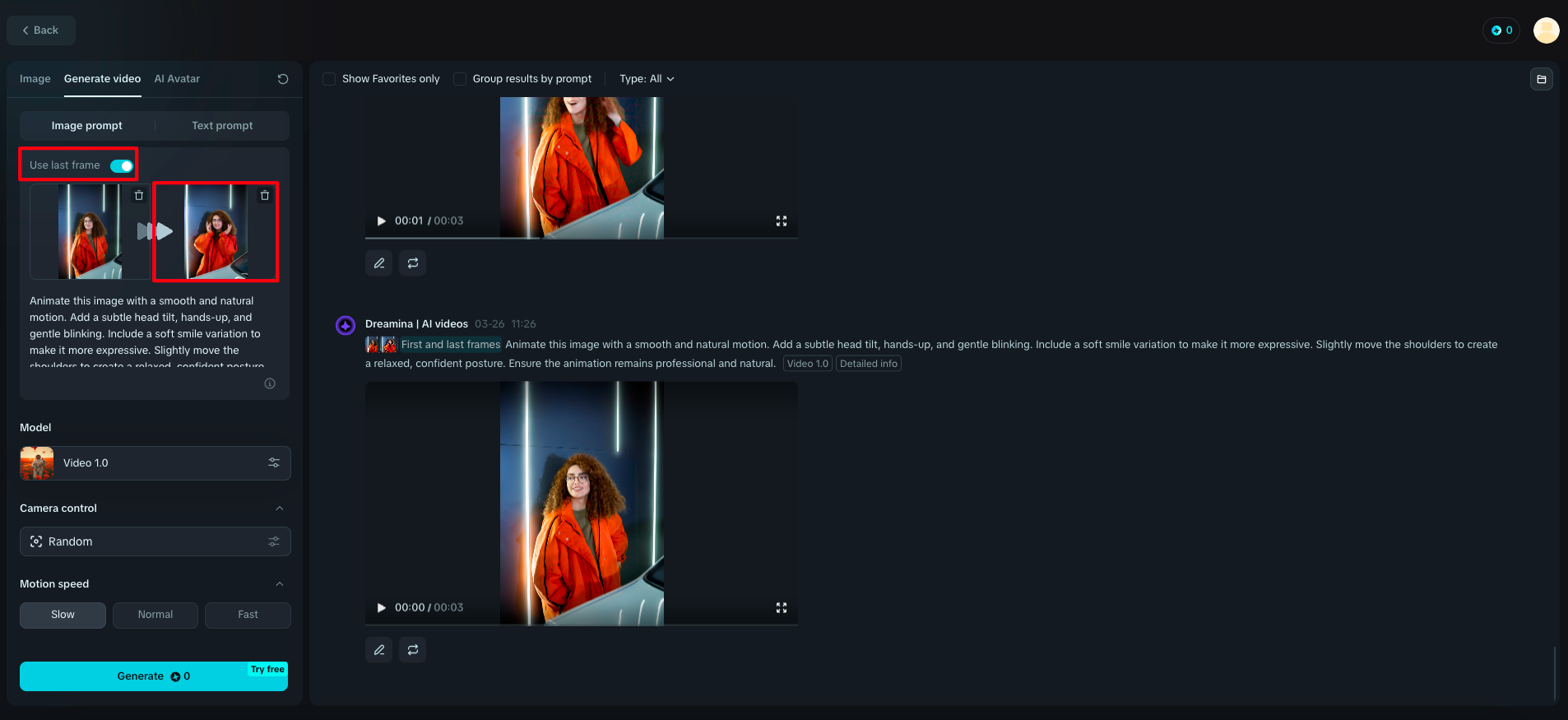Click the Back button
Viewport: 1568px width, 720px height.
coord(40,30)
